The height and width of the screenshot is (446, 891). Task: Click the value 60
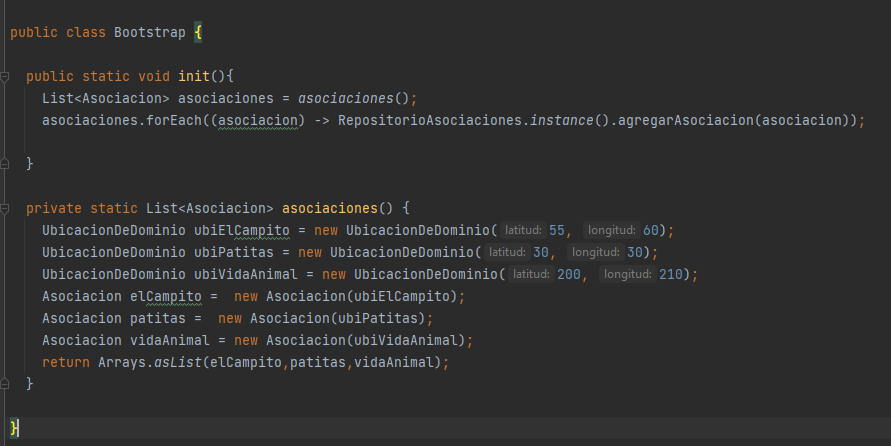(x=651, y=231)
